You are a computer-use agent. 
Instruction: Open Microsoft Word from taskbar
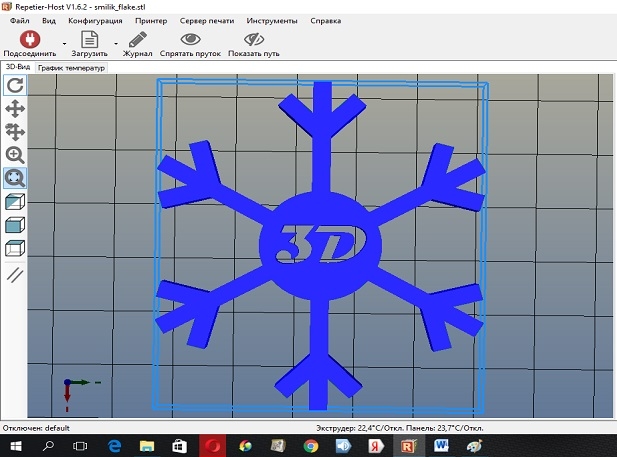[441, 446]
